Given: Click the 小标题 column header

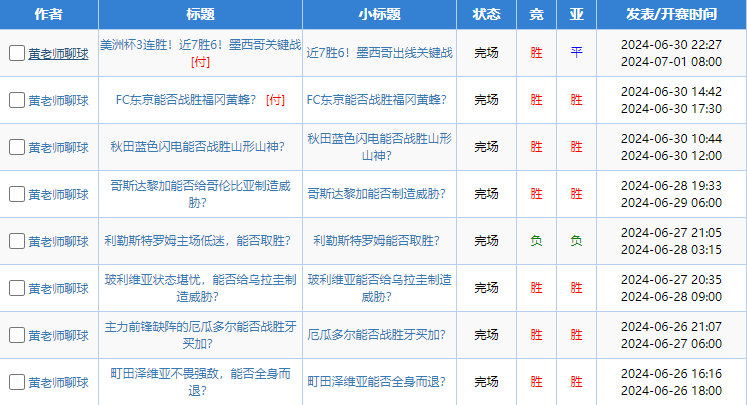Looking at the screenshot, I should (x=379, y=14).
